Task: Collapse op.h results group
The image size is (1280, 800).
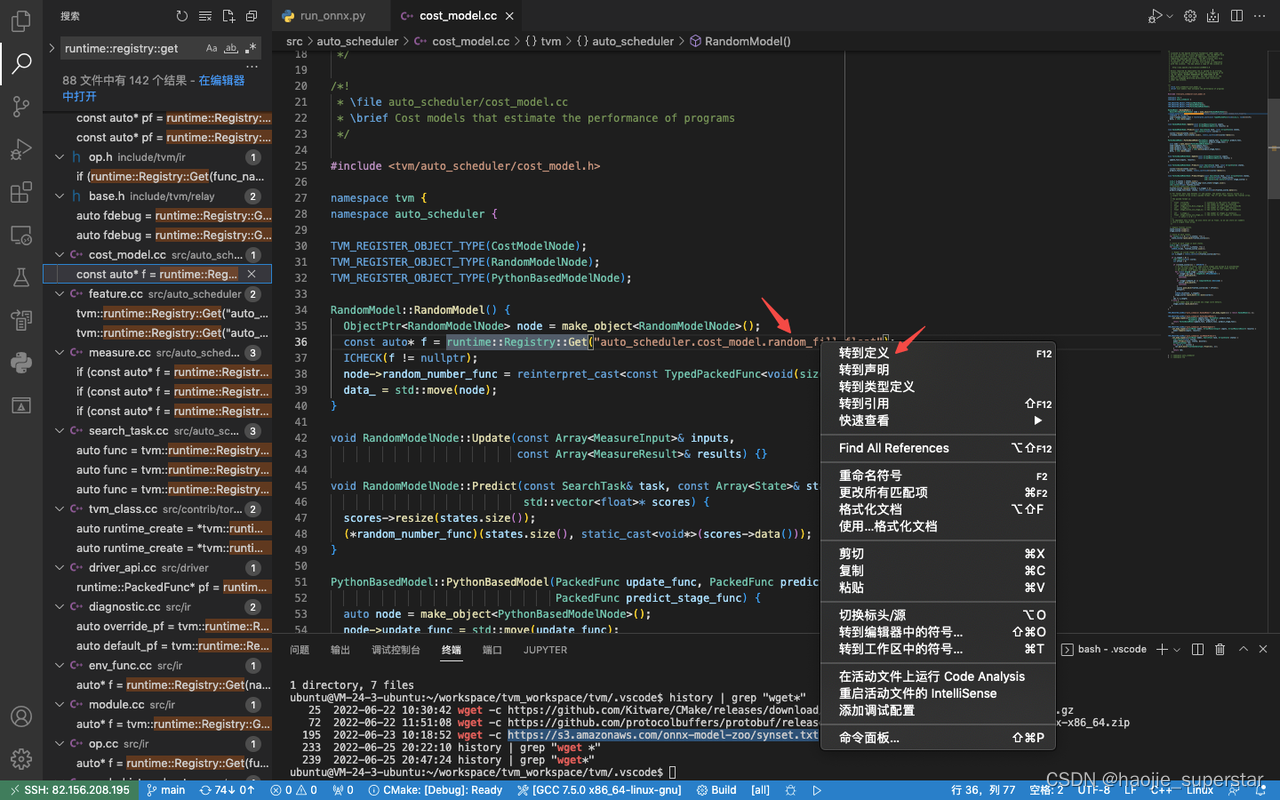Action: (x=60, y=157)
